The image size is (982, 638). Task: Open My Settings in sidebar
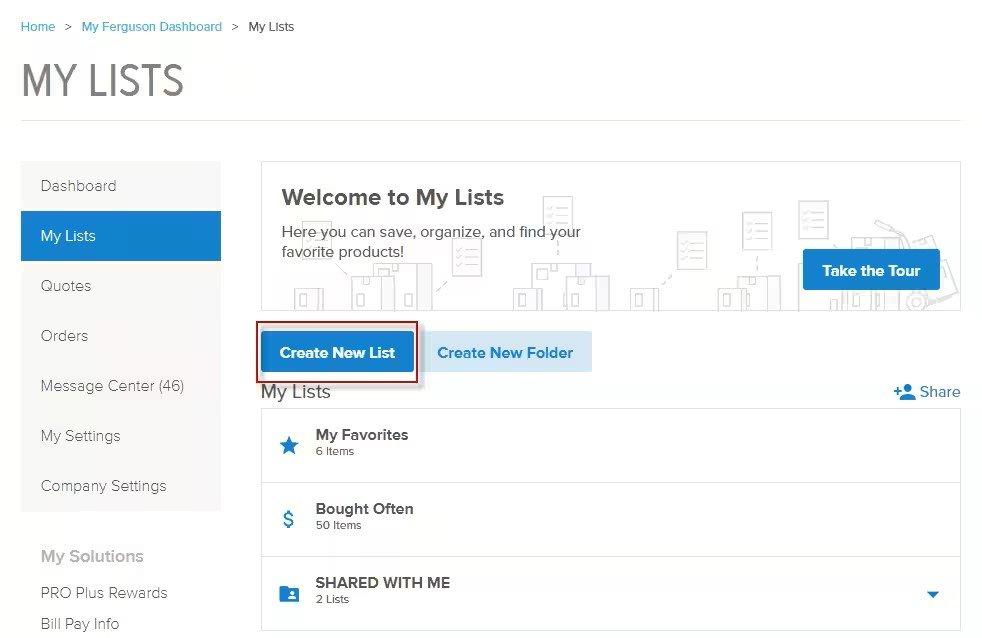tap(121, 436)
